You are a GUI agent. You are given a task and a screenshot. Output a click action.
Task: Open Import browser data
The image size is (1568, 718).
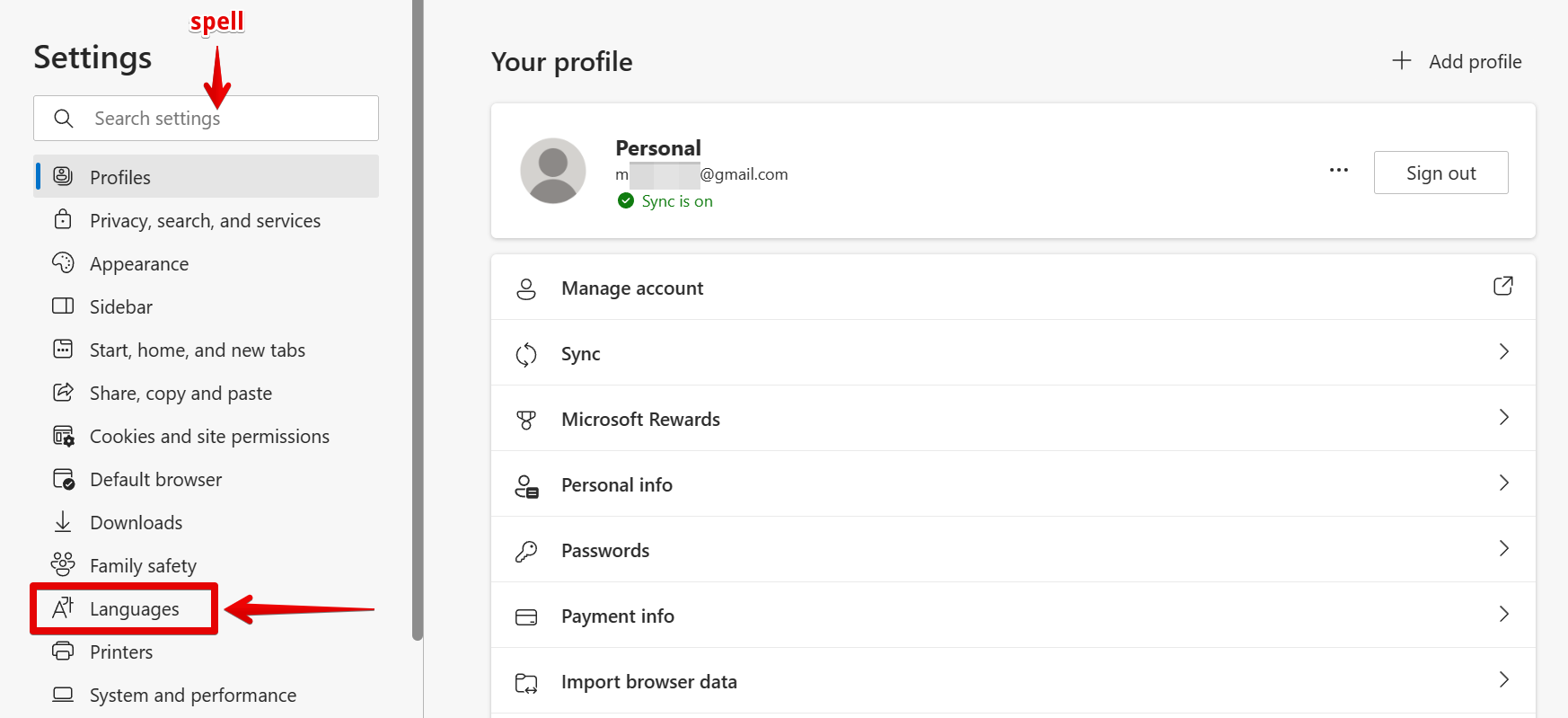click(x=648, y=682)
